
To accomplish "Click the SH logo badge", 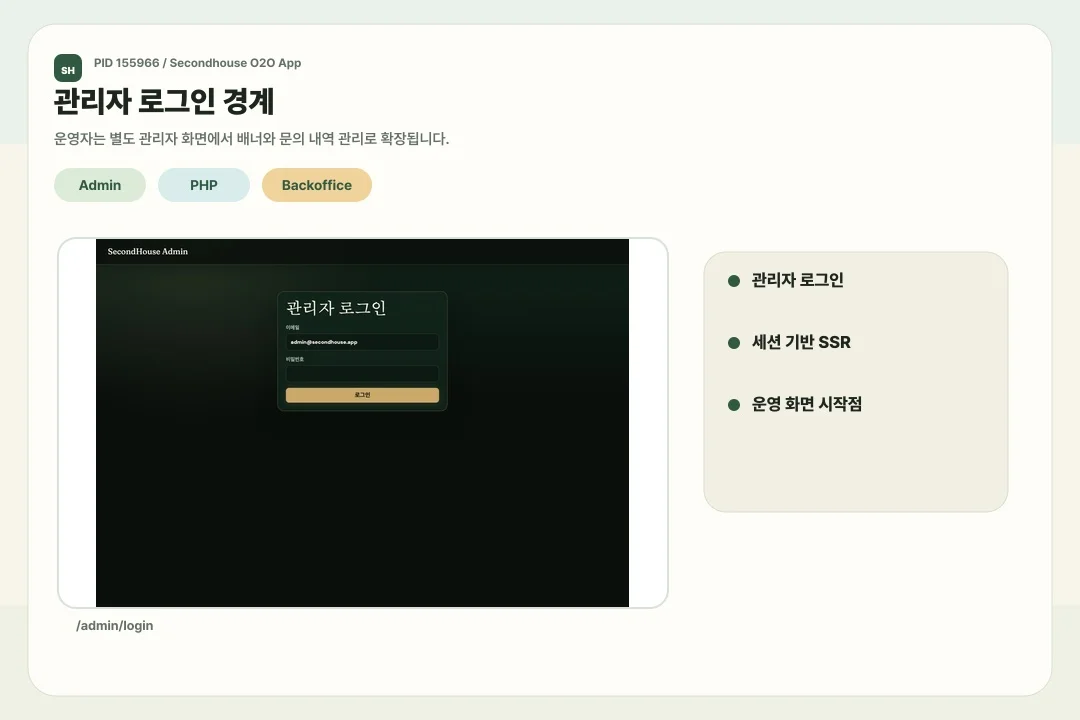I will coord(68,68).
